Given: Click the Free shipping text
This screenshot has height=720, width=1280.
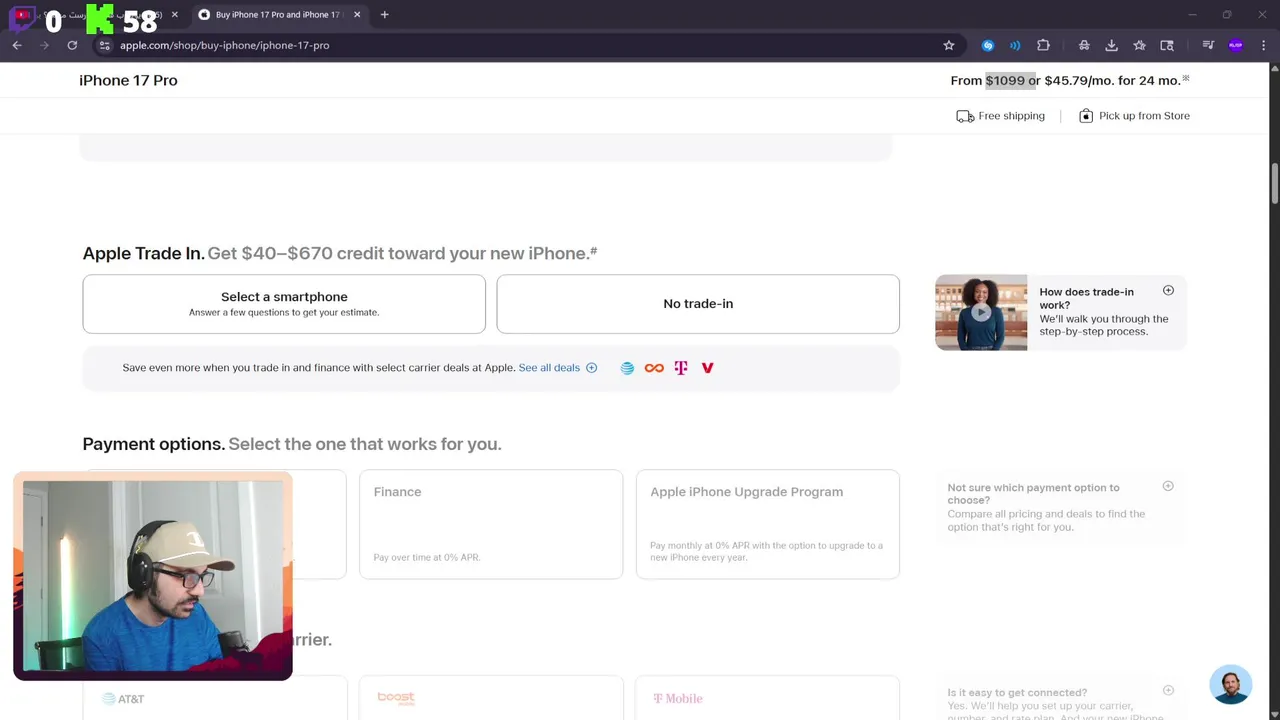Looking at the screenshot, I should [x=1011, y=116].
